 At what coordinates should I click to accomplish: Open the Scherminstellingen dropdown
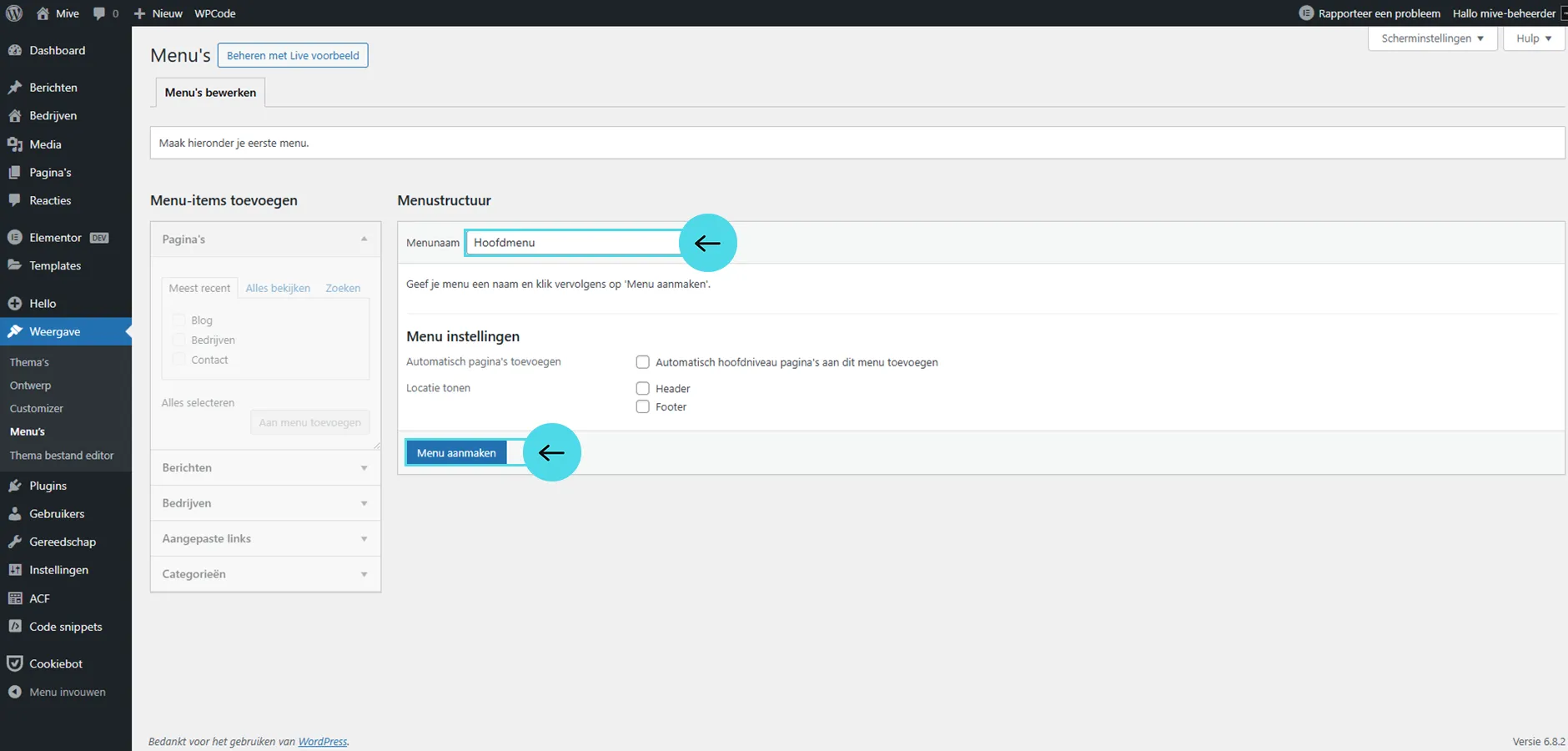point(1432,38)
